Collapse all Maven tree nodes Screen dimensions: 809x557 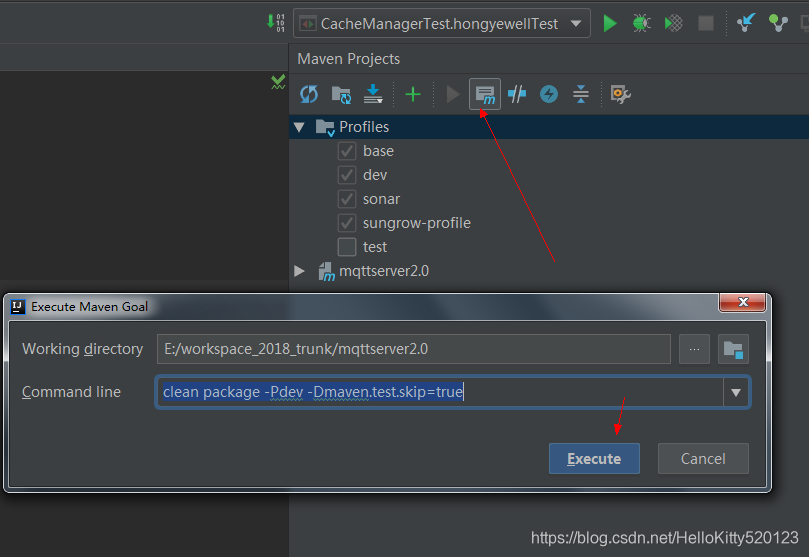(x=581, y=94)
